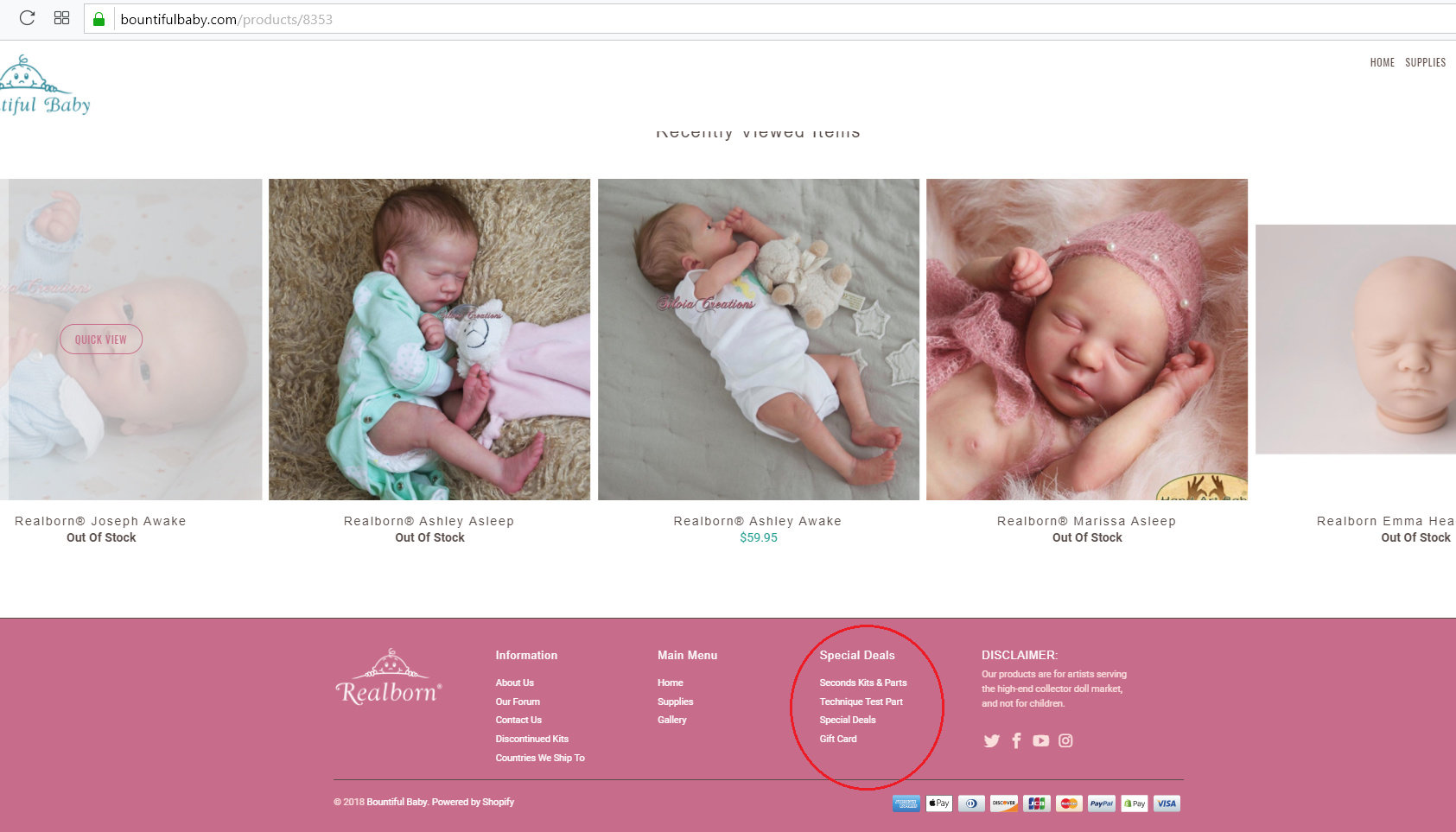Click the Special Deals footer heading
This screenshot has width=1456, height=832.
[x=857, y=655]
